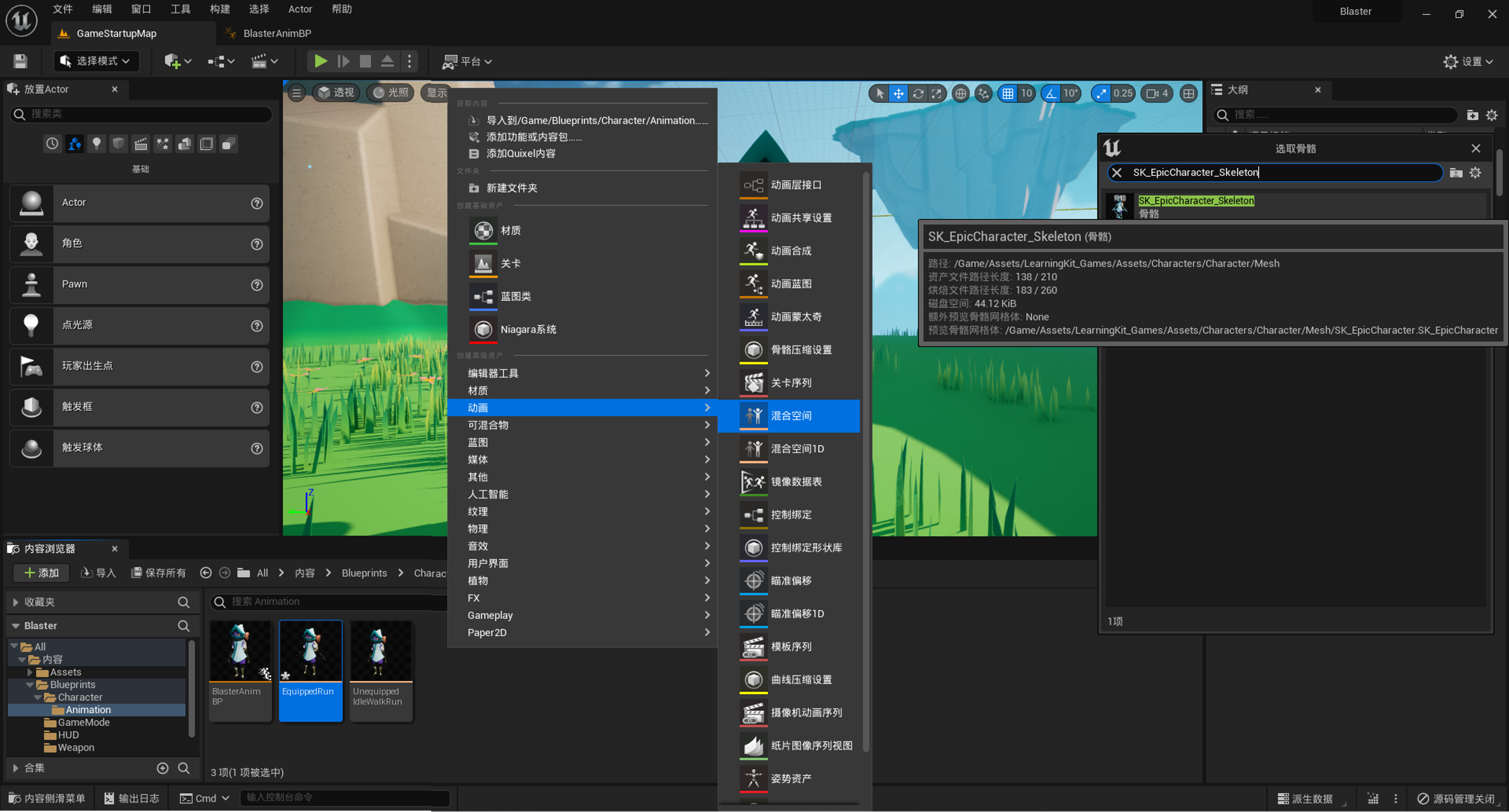Open the Blueprints toolbar dropdown
Image resolution: width=1509 pixels, height=812 pixels.
221,61
